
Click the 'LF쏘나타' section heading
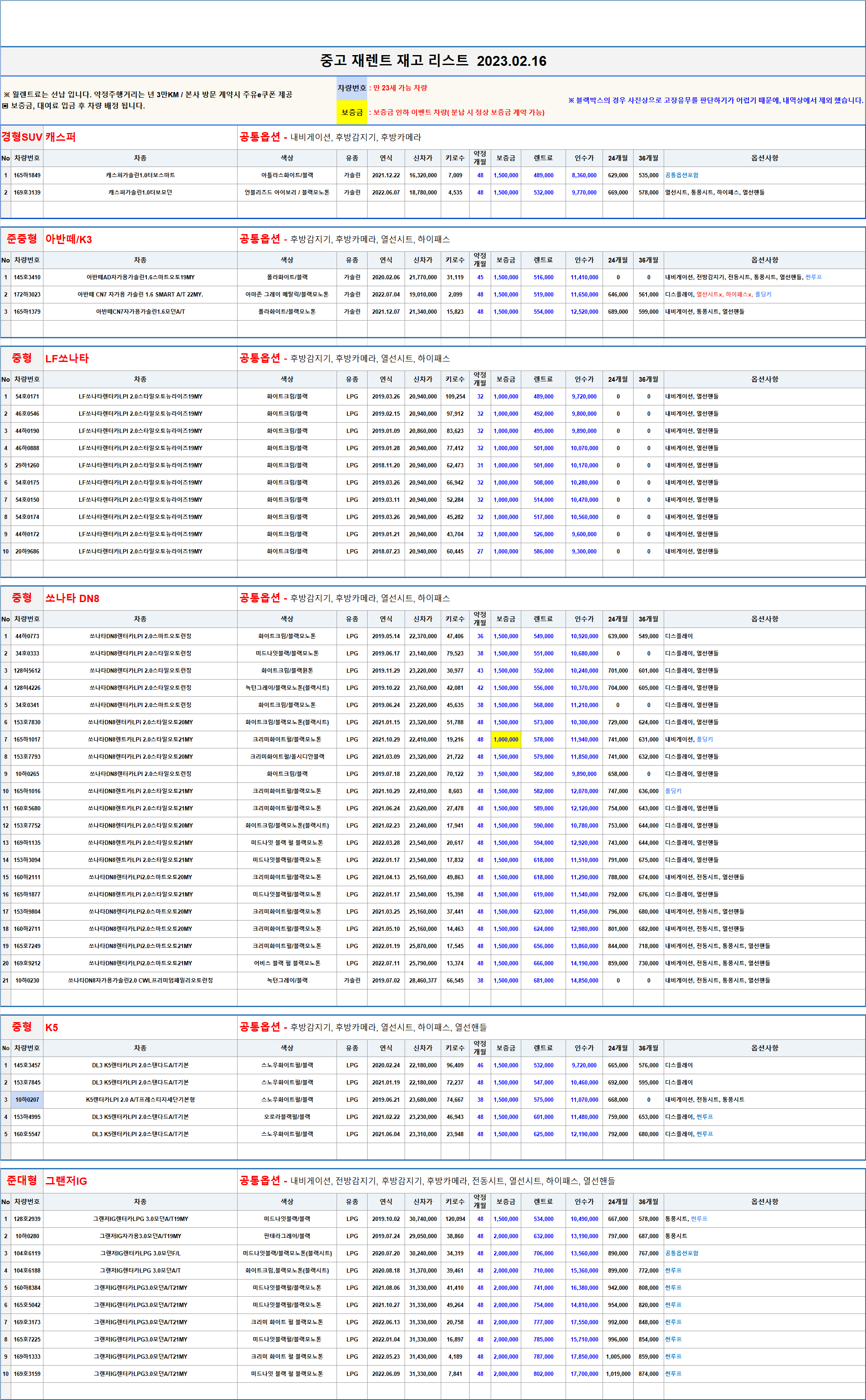click(x=67, y=358)
